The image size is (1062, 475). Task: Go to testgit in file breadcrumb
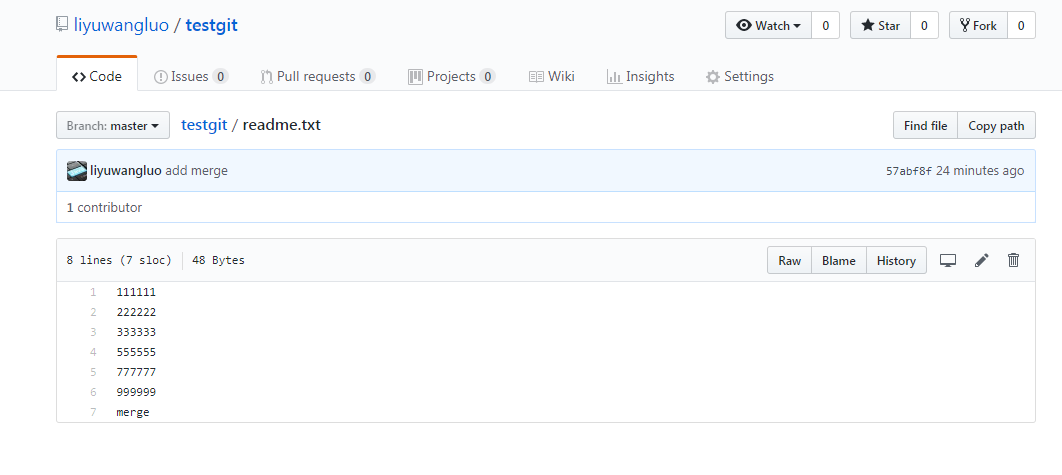coord(204,125)
